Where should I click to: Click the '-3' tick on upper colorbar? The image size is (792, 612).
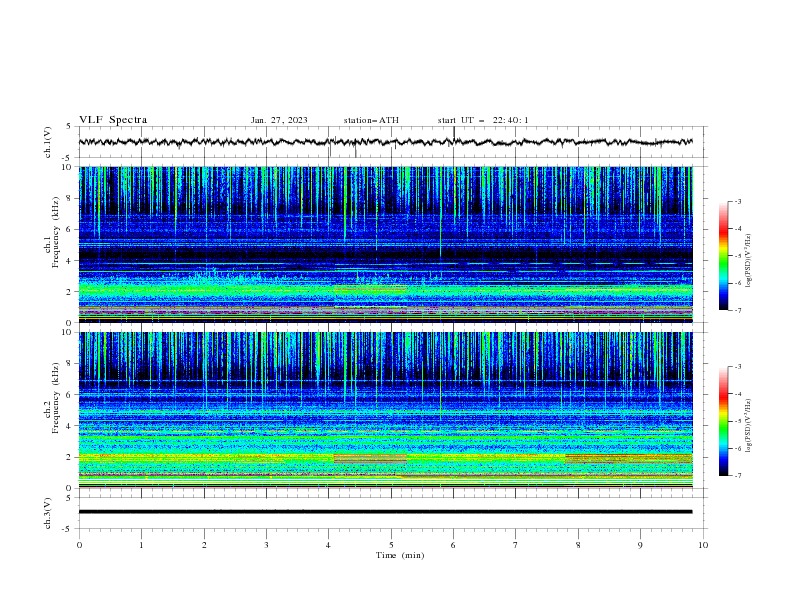pos(737,201)
